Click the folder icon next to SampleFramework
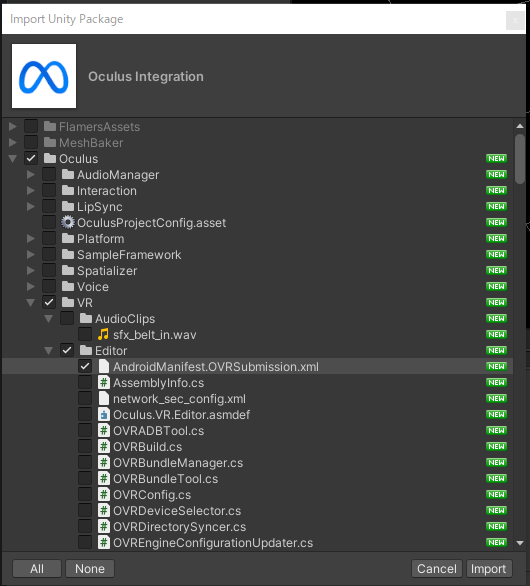530x586 pixels. [x=68, y=255]
